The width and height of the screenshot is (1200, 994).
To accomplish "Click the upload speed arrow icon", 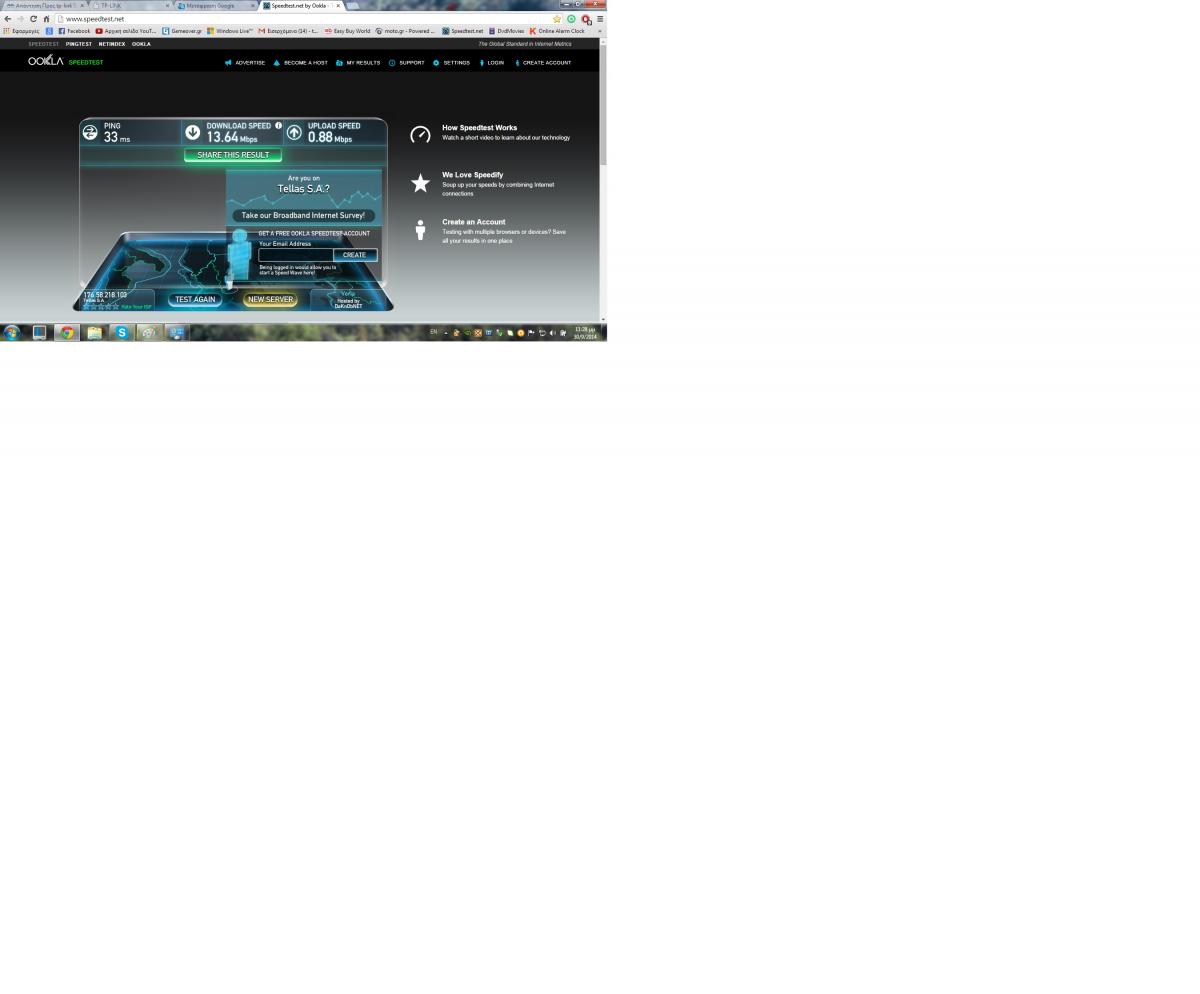I will [294, 132].
